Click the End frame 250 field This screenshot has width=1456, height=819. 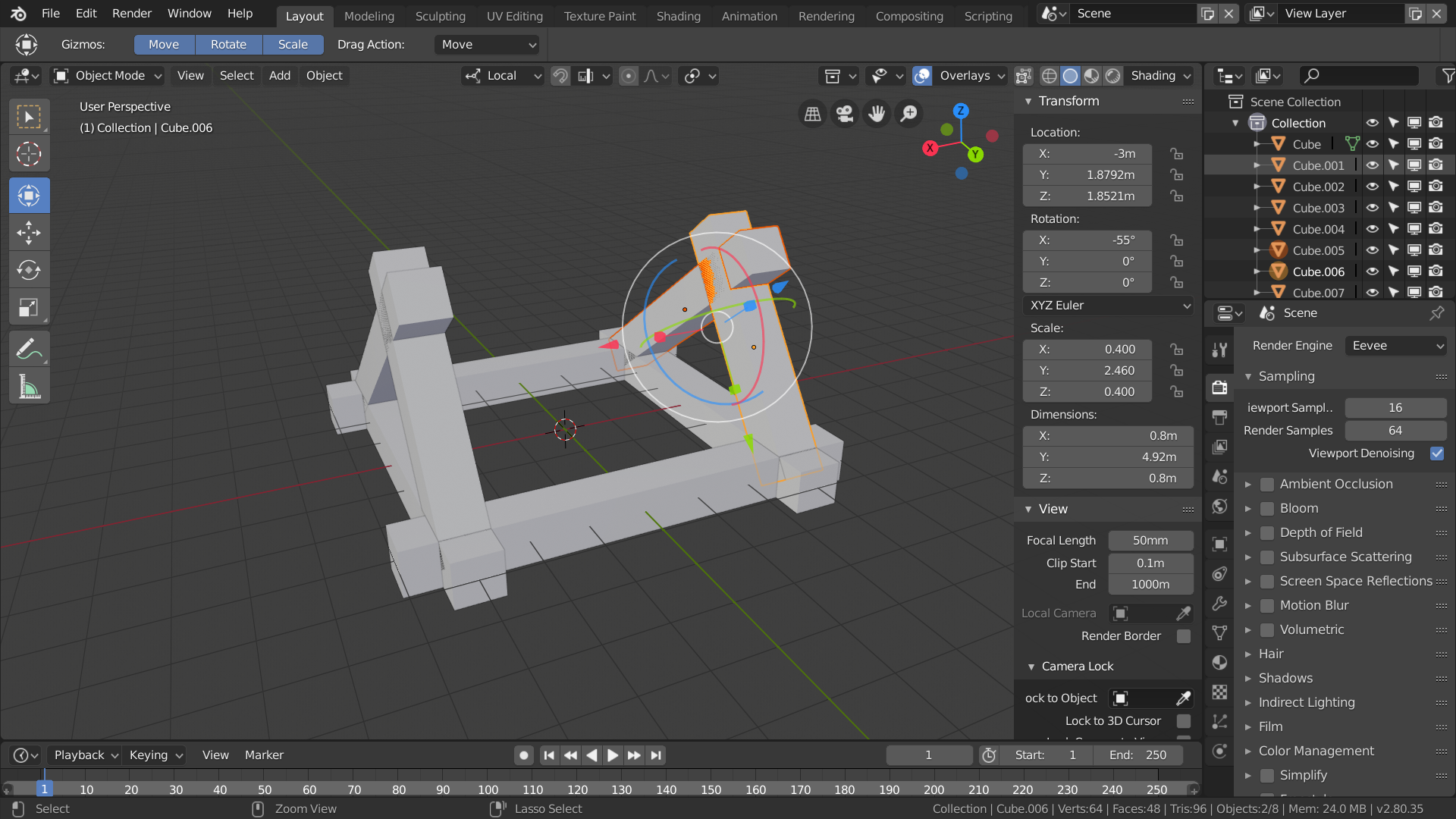(1137, 755)
